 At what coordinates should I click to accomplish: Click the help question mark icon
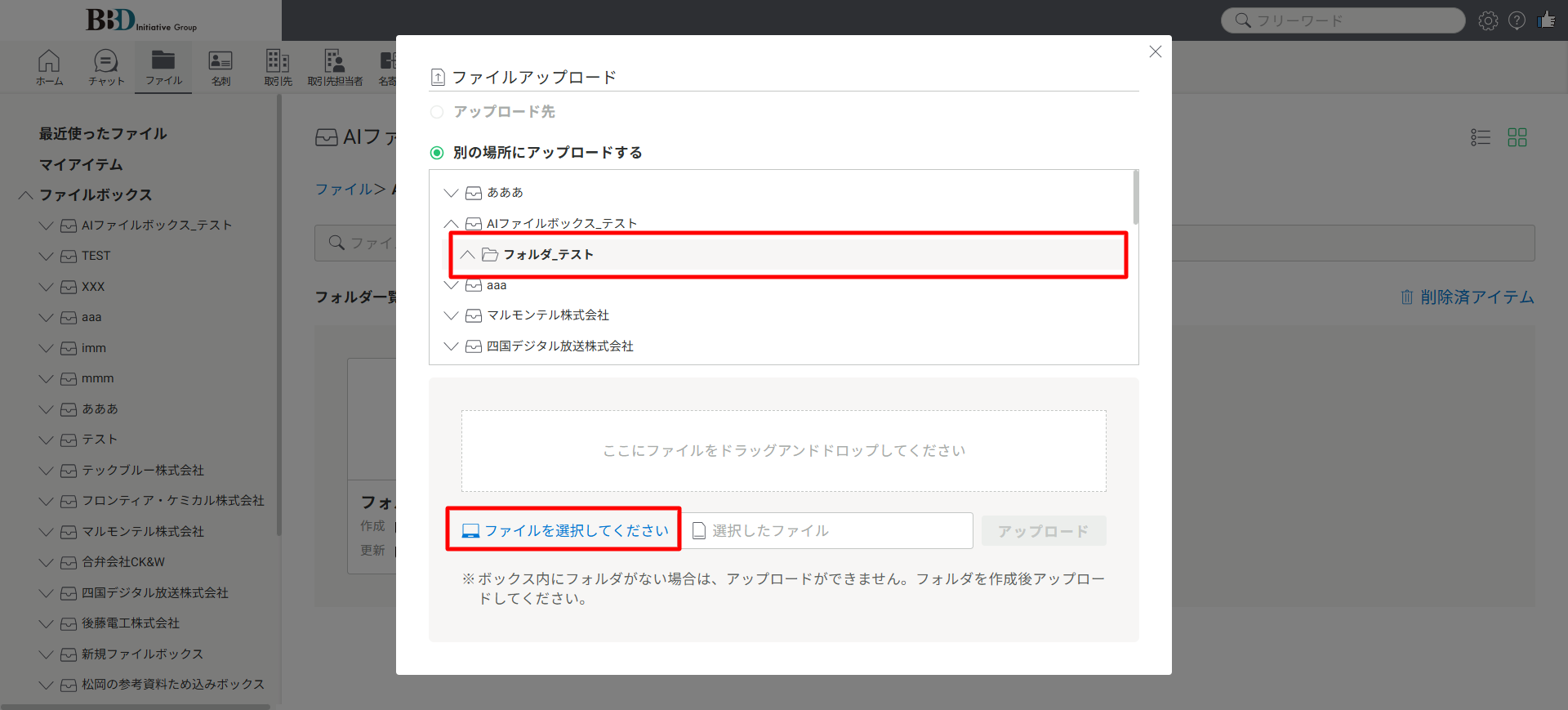coord(1517,20)
